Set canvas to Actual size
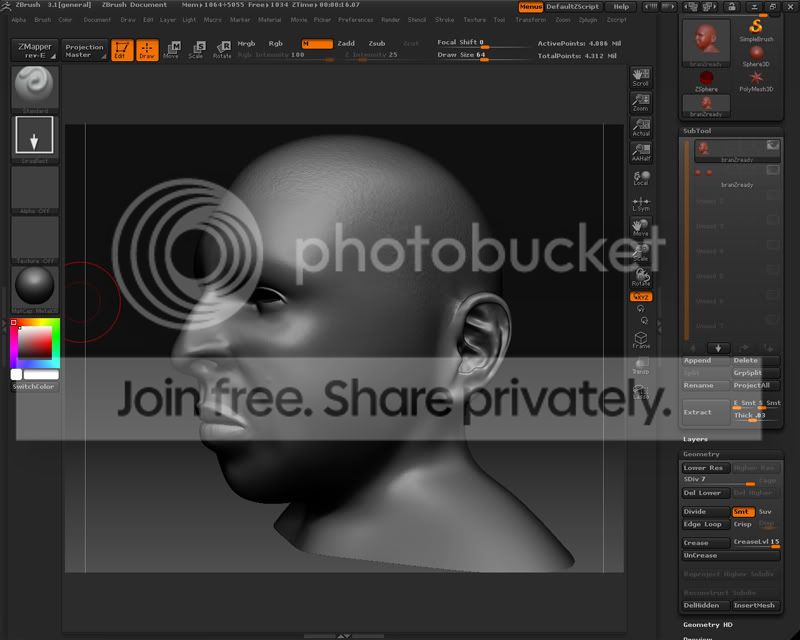This screenshot has height=640, width=800. [x=641, y=128]
